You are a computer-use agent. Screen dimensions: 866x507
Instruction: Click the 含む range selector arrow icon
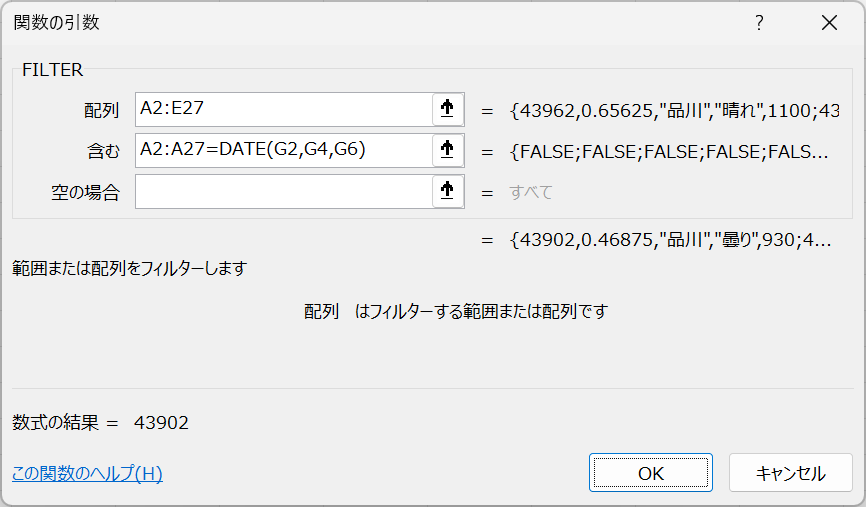pos(447,150)
